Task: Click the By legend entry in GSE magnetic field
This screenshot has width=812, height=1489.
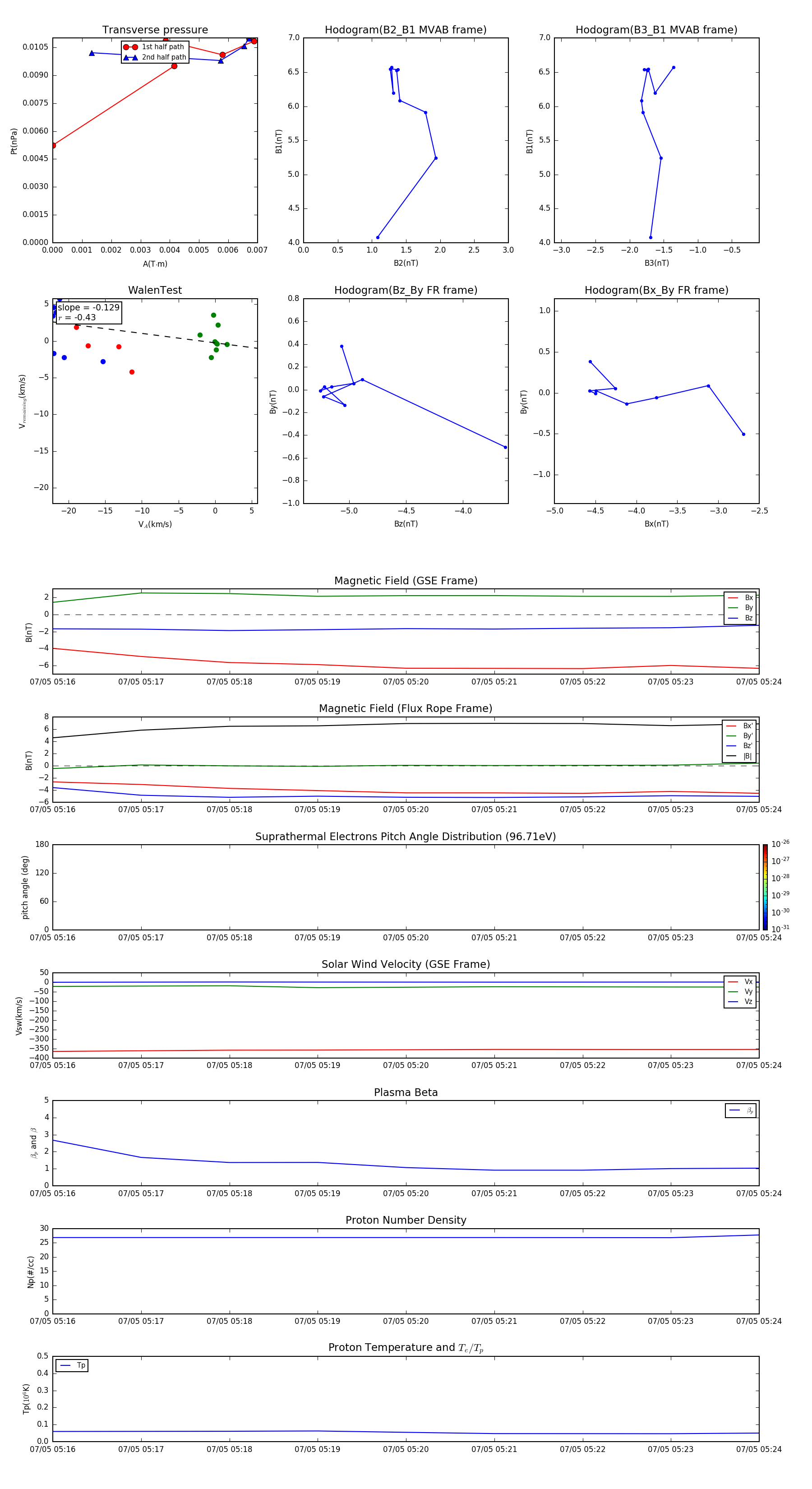Action: click(x=740, y=607)
